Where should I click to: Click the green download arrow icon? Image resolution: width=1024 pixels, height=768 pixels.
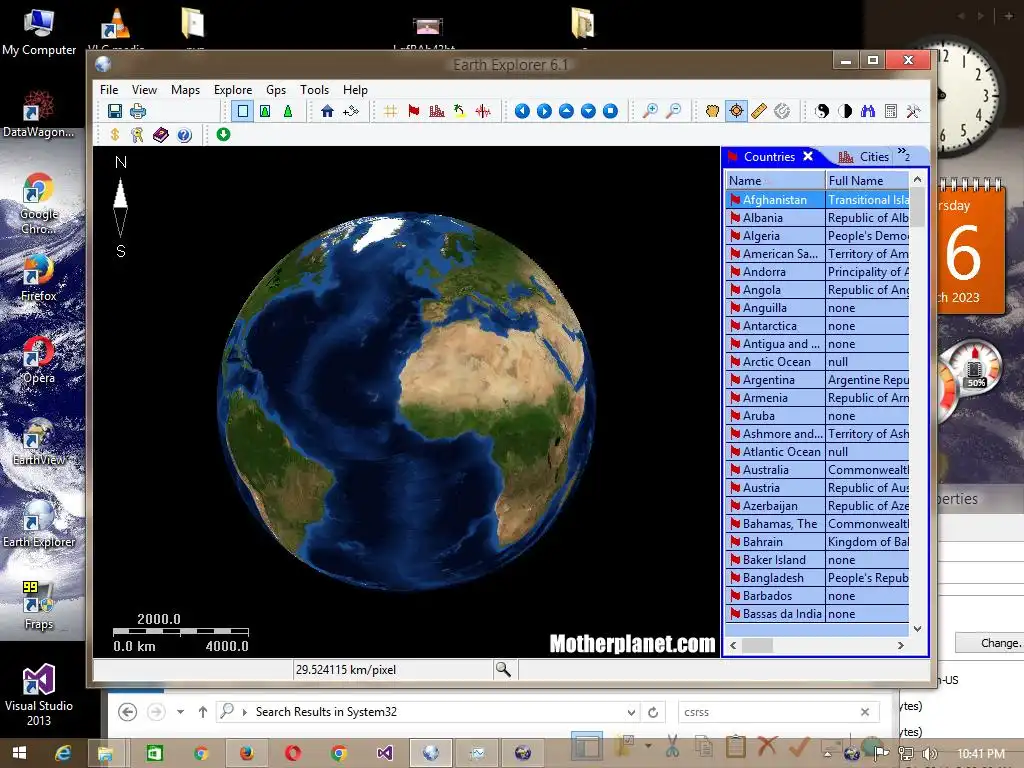tap(223, 134)
